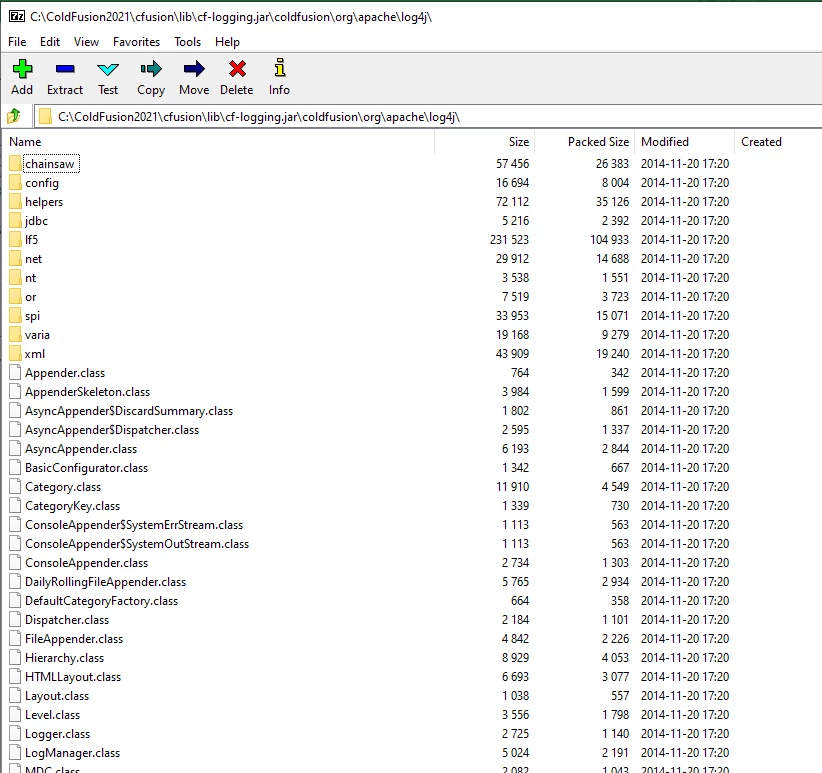Select Layout.class file name
The image size is (822, 773).
[x=57, y=696]
